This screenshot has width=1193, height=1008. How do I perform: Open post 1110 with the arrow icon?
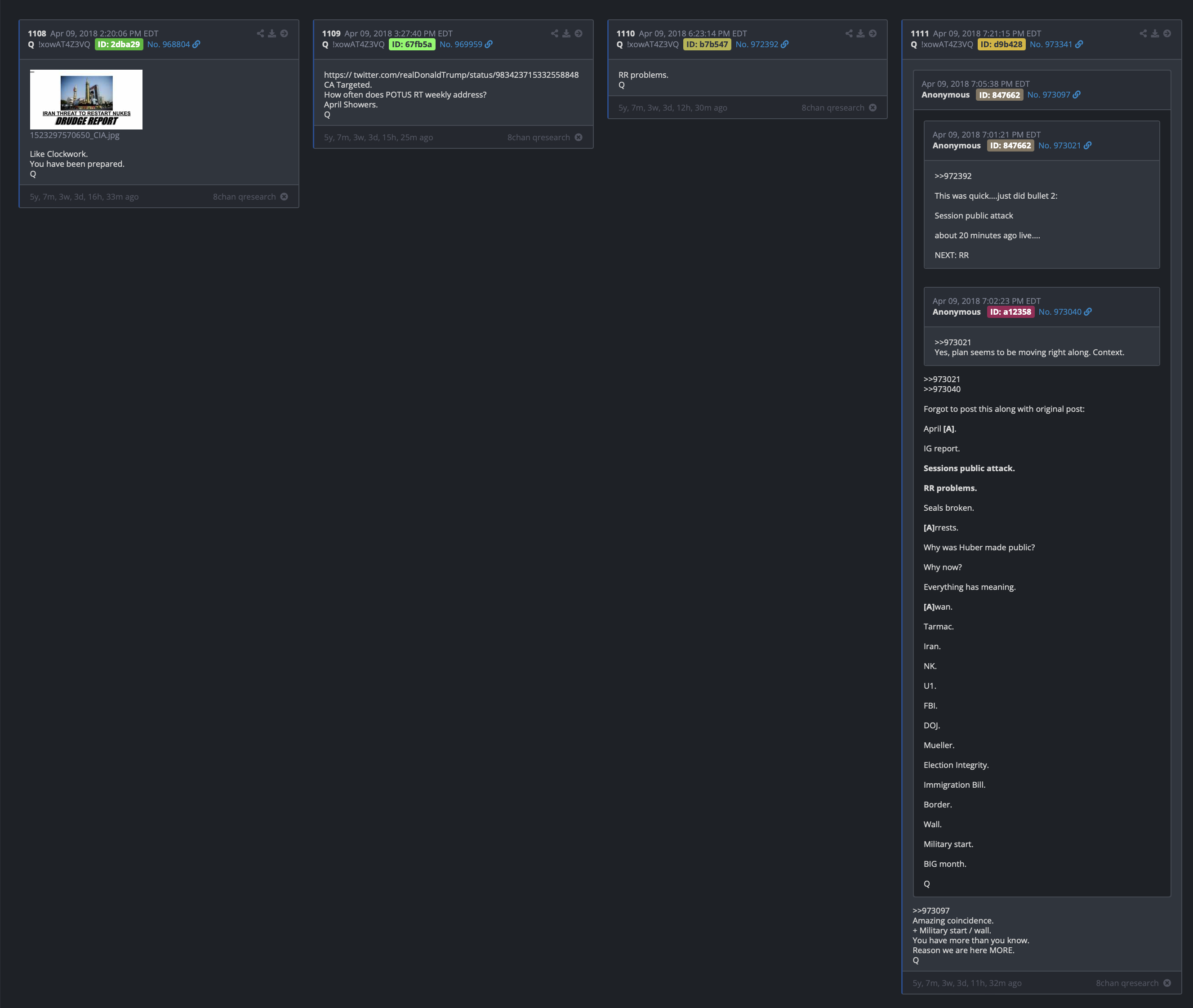tap(872, 34)
